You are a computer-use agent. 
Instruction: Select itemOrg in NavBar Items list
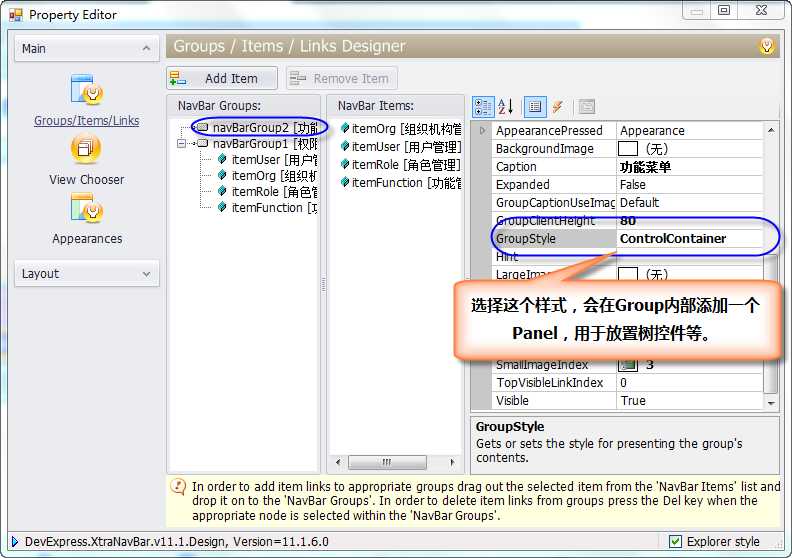pos(406,128)
